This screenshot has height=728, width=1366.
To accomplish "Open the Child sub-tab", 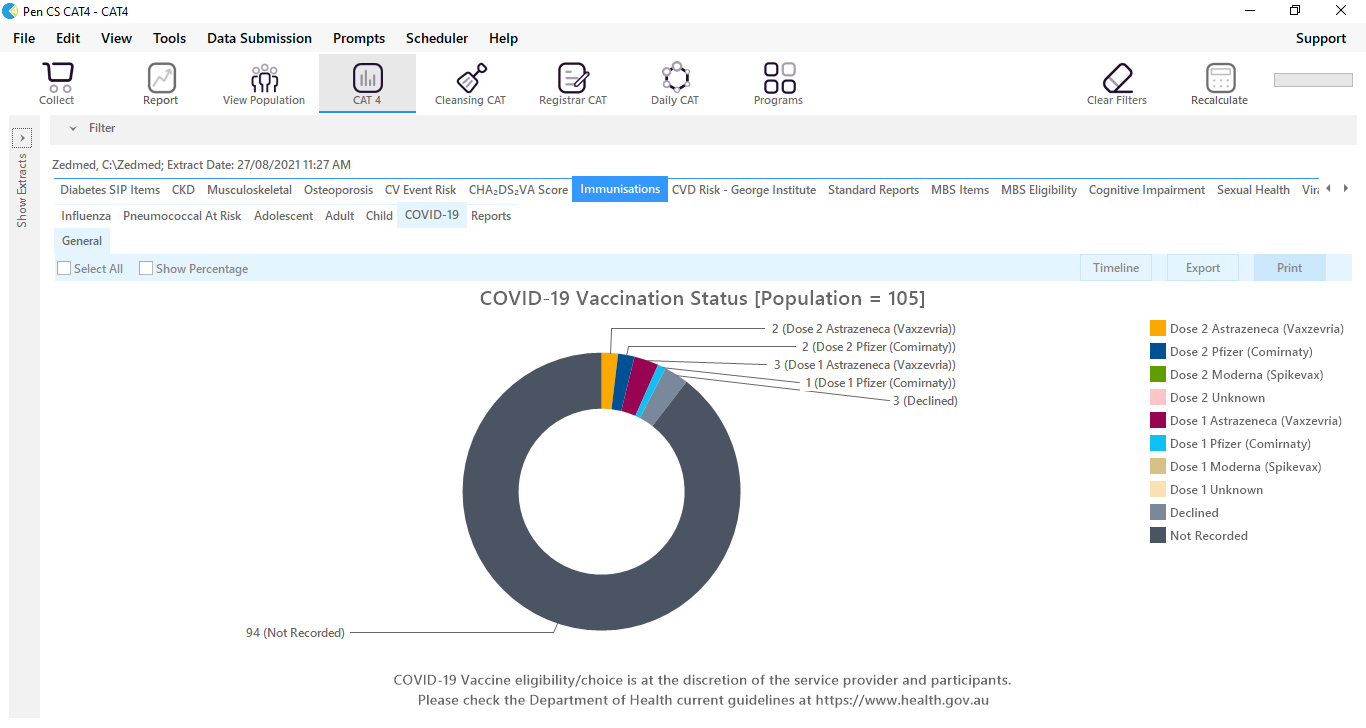I will point(379,216).
